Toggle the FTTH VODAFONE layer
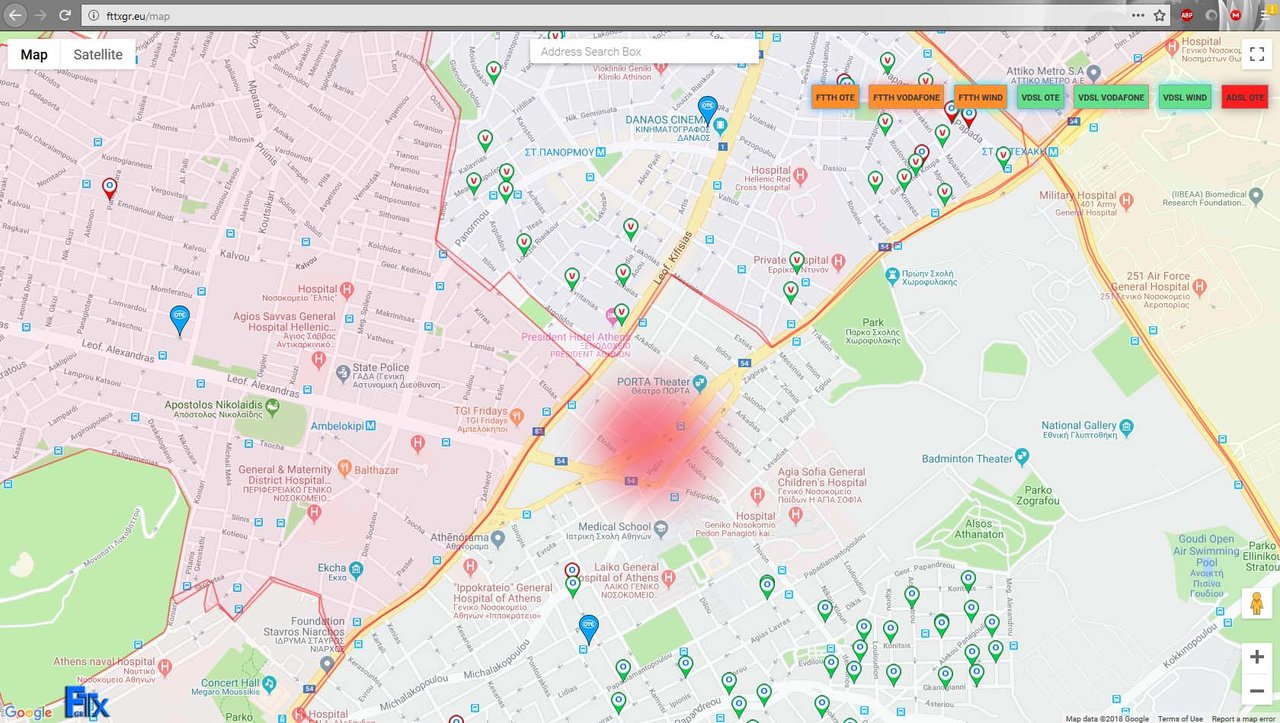Image resolution: width=1280 pixels, height=723 pixels. (905, 97)
